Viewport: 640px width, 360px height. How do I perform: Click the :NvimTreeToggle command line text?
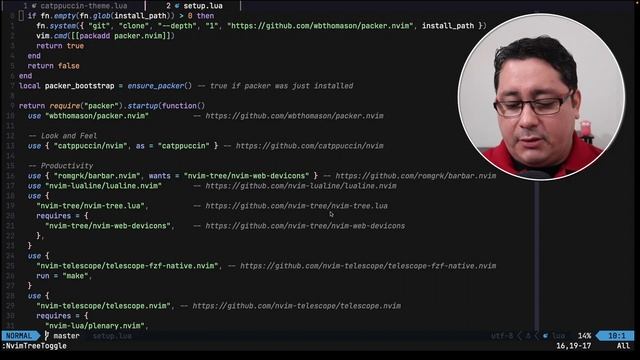tap(34, 346)
